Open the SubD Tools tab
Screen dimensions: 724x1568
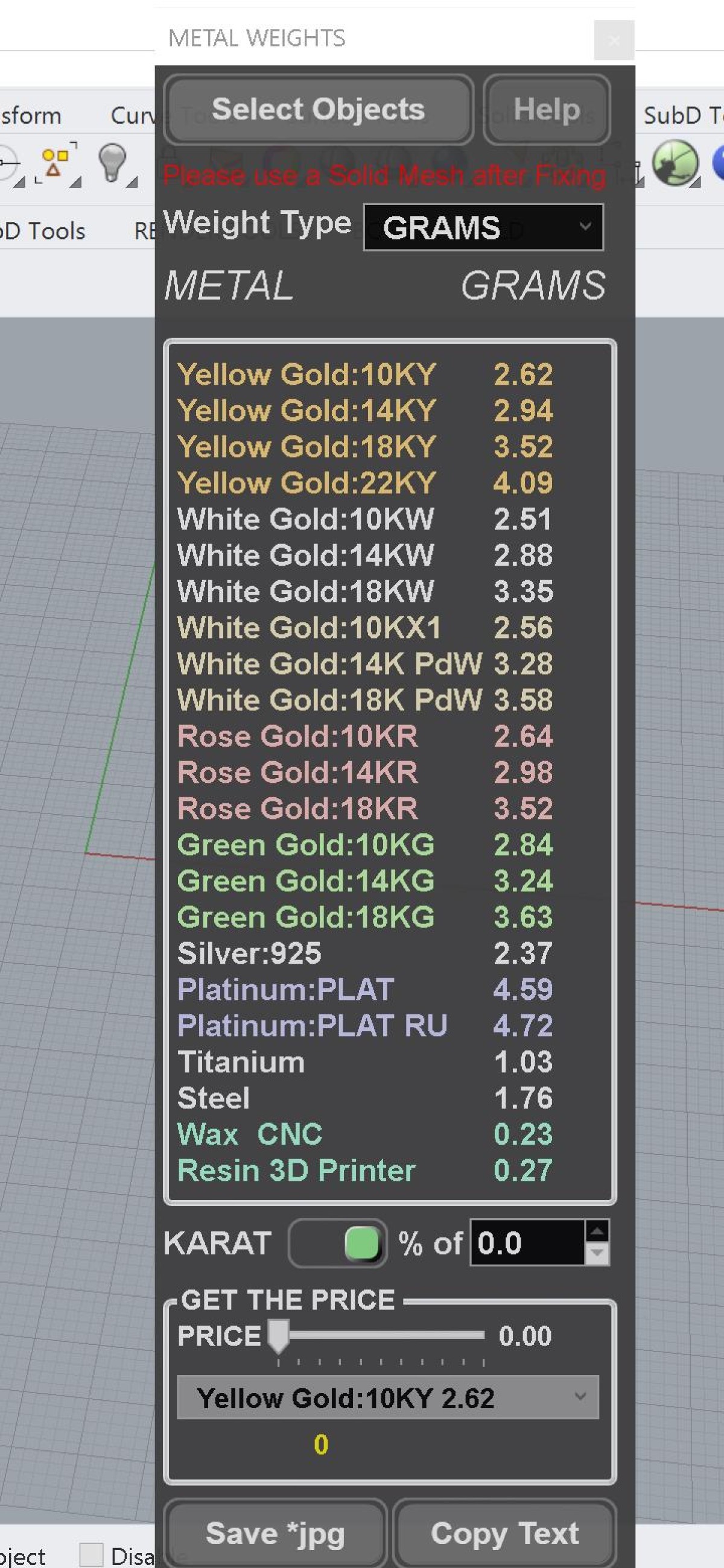[682, 115]
